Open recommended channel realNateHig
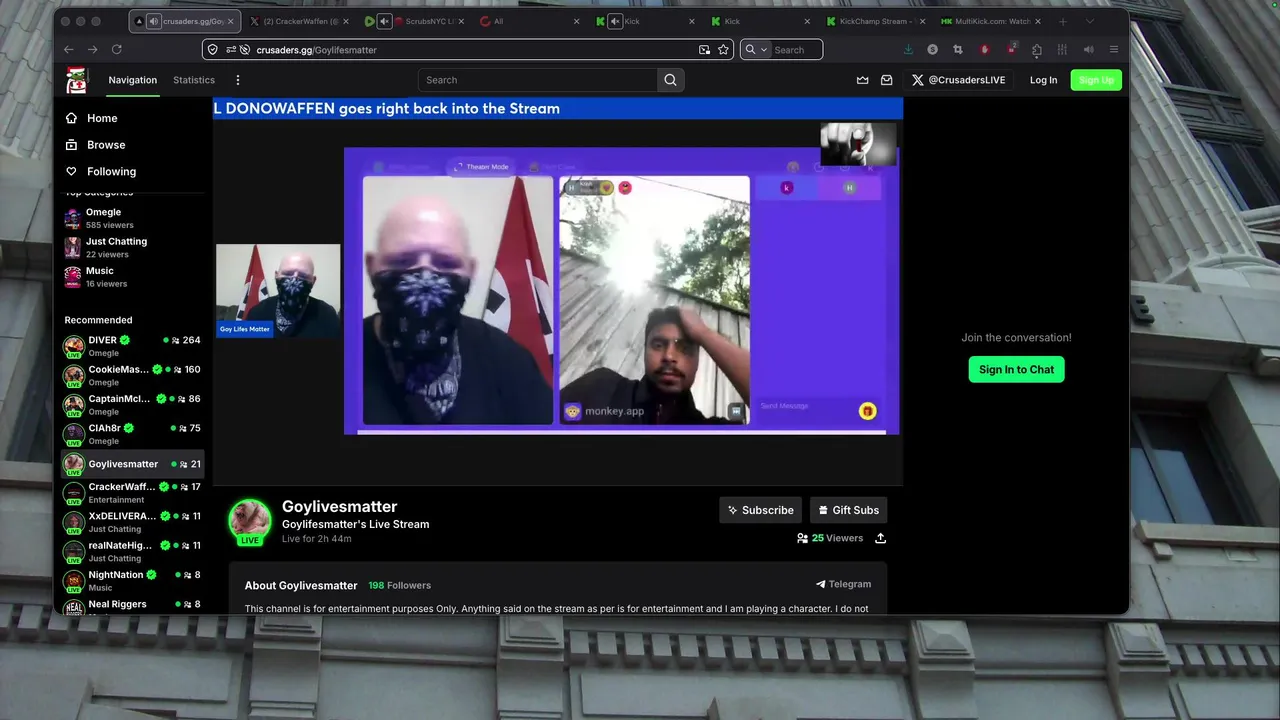The width and height of the screenshot is (1280, 720). click(x=134, y=551)
